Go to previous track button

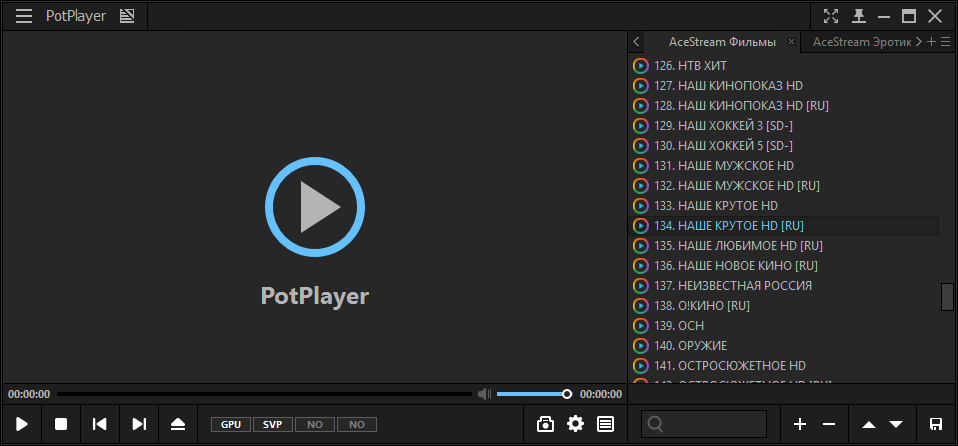[x=100, y=424]
